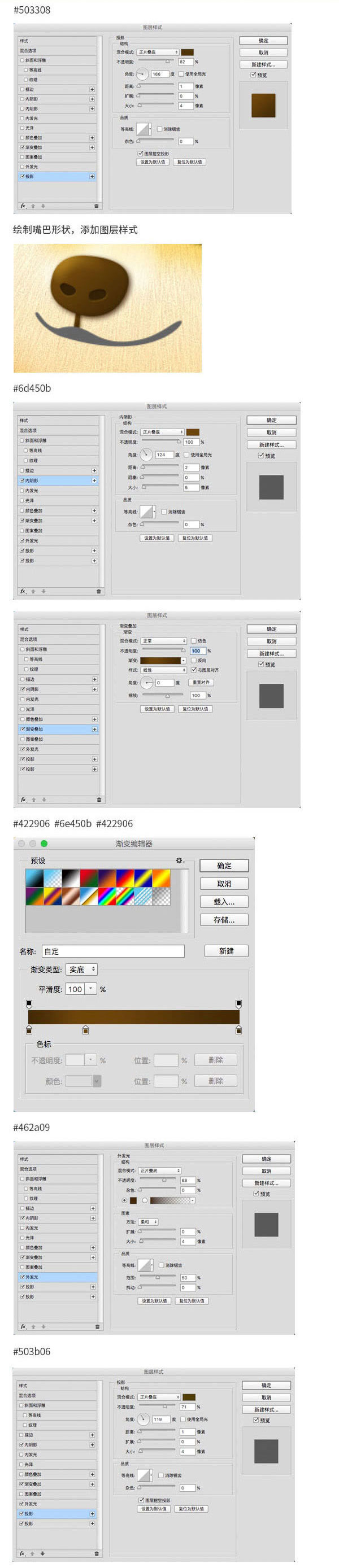Viewport: 339px width, 1568px height.
Task: Toggle the 反向 reverse checkbox
Action: (x=194, y=660)
